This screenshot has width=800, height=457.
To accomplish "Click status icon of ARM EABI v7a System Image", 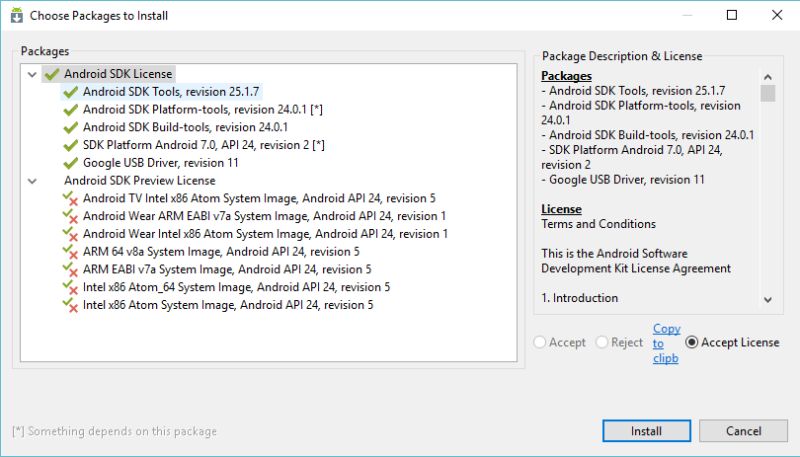I will click(x=70, y=270).
